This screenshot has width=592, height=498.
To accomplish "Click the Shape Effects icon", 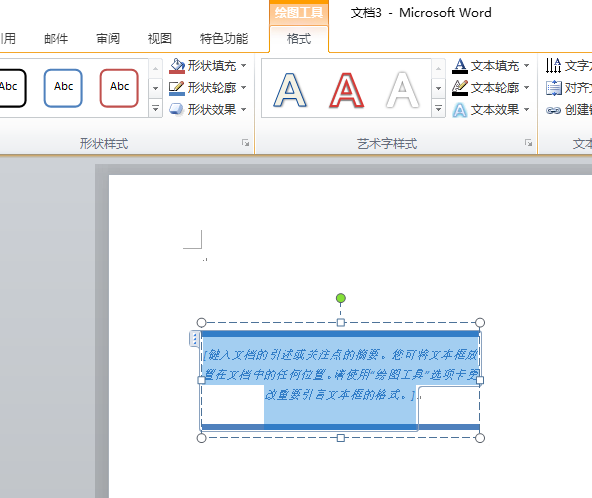I will pos(176,109).
